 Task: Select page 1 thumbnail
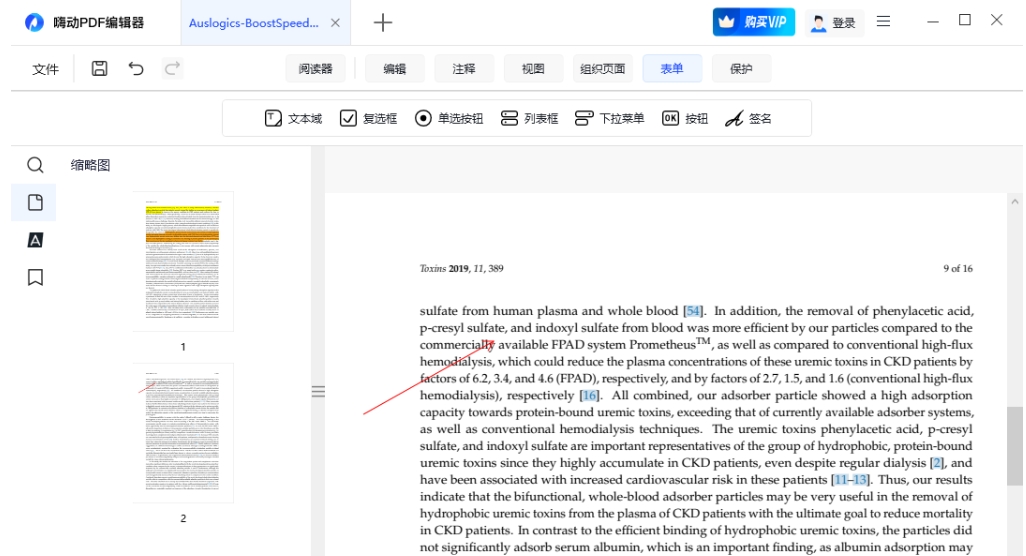(183, 261)
